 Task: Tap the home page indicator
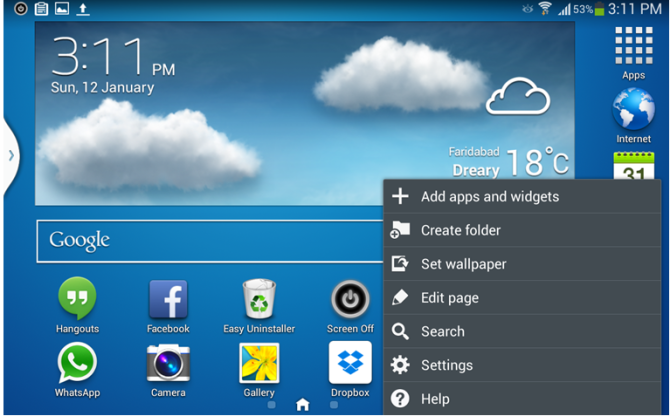pos(303,404)
